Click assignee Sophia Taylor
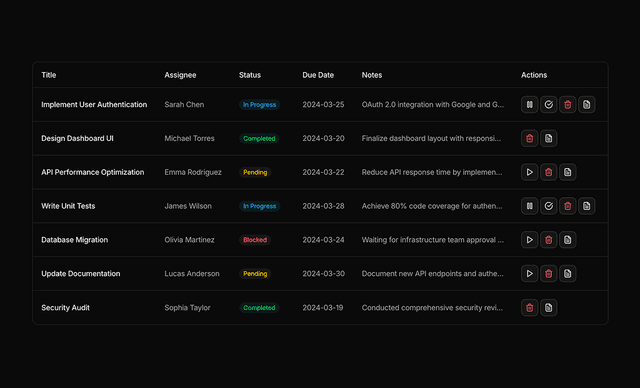This screenshot has width=640, height=388. [187, 308]
